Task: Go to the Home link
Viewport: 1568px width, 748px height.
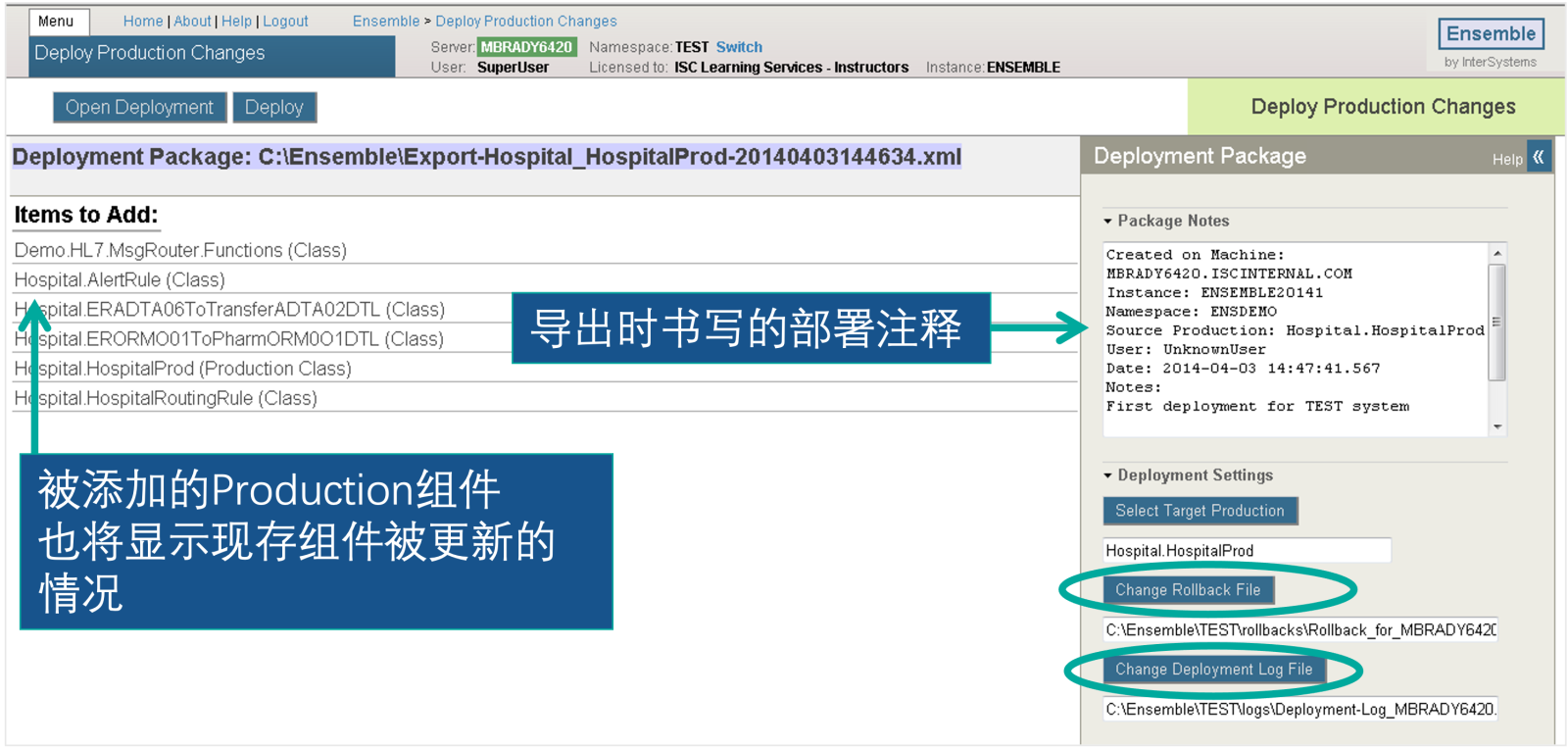Action: [143, 21]
